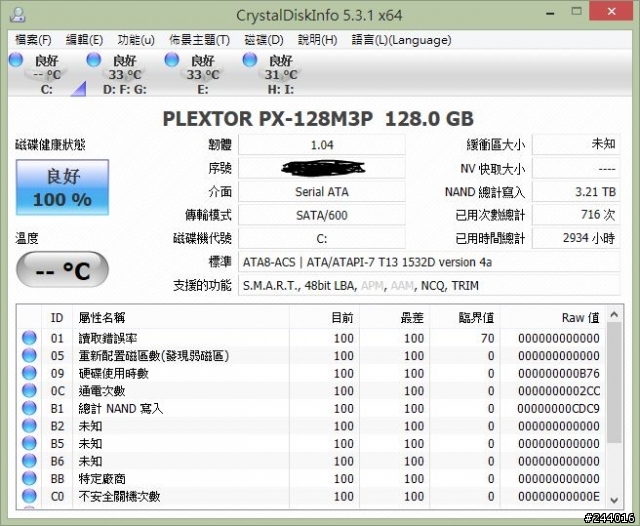Select disk C: status orb
640x526 pixels.
[x=16, y=60]
